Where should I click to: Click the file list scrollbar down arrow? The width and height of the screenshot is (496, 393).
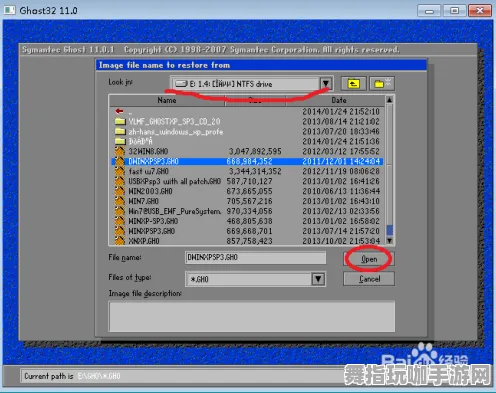[x=389, y=240]
